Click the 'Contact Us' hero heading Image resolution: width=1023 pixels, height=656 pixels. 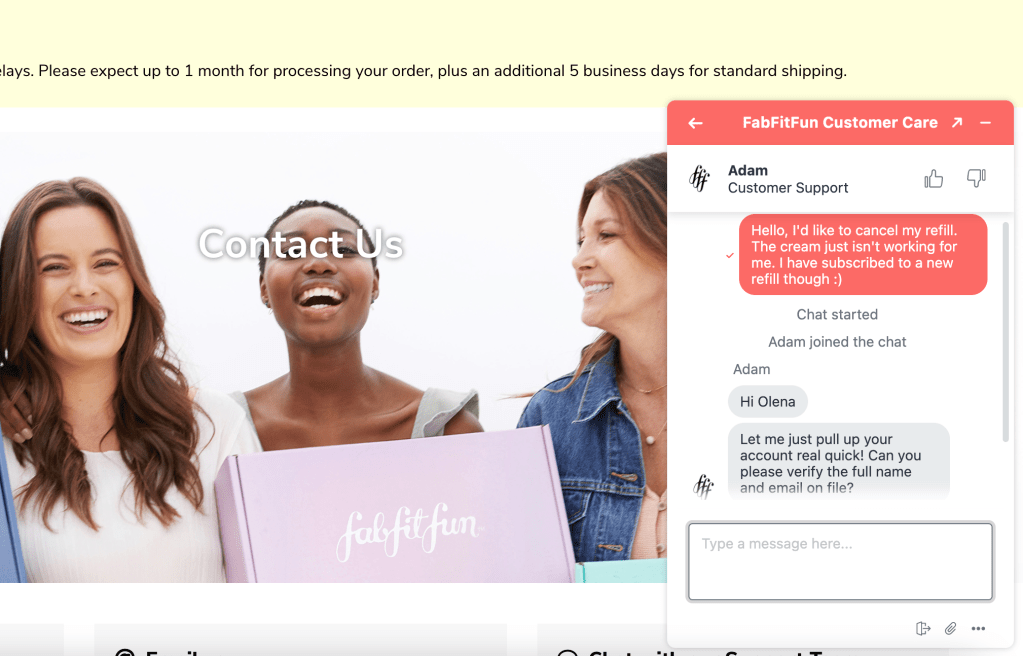click(301, 244)
